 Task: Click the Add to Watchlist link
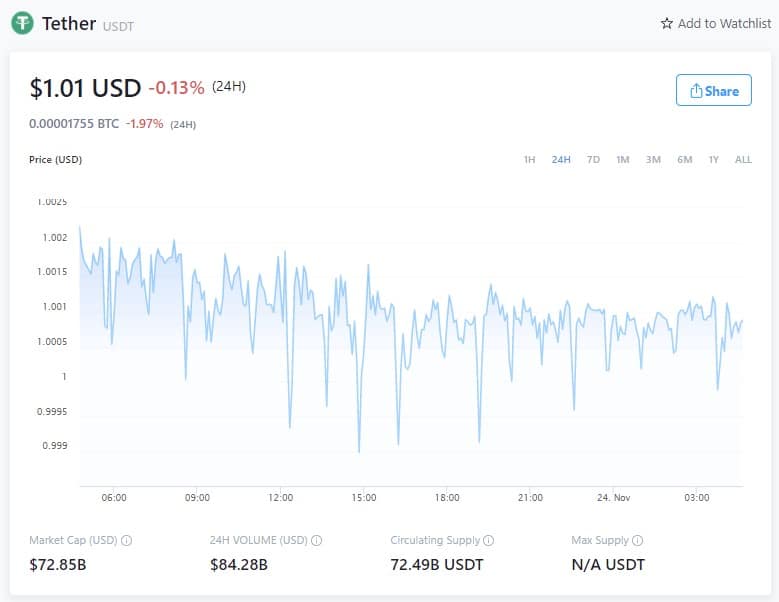[716, 23]
